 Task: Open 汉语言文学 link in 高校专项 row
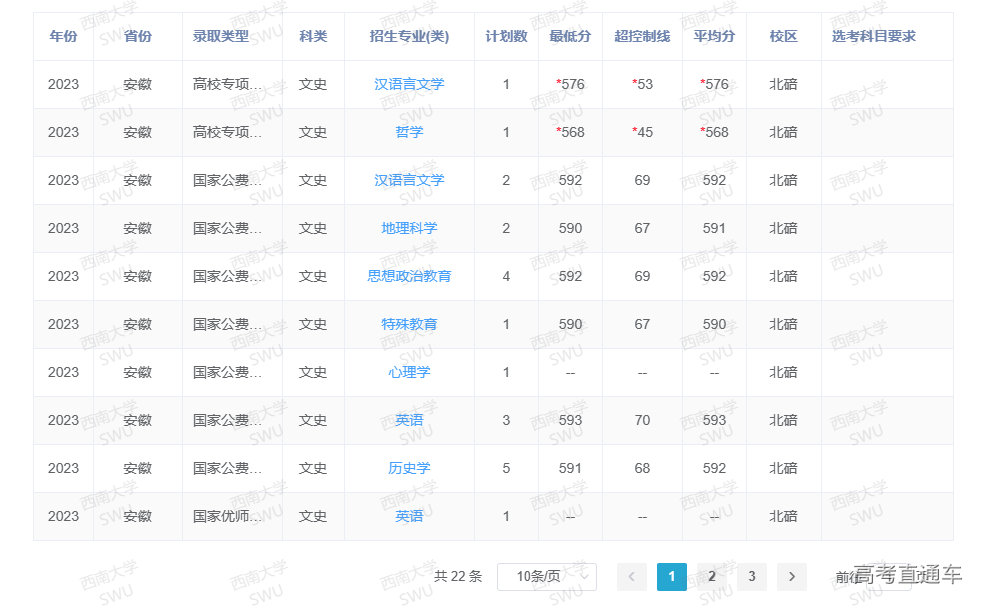pos(409,84)
